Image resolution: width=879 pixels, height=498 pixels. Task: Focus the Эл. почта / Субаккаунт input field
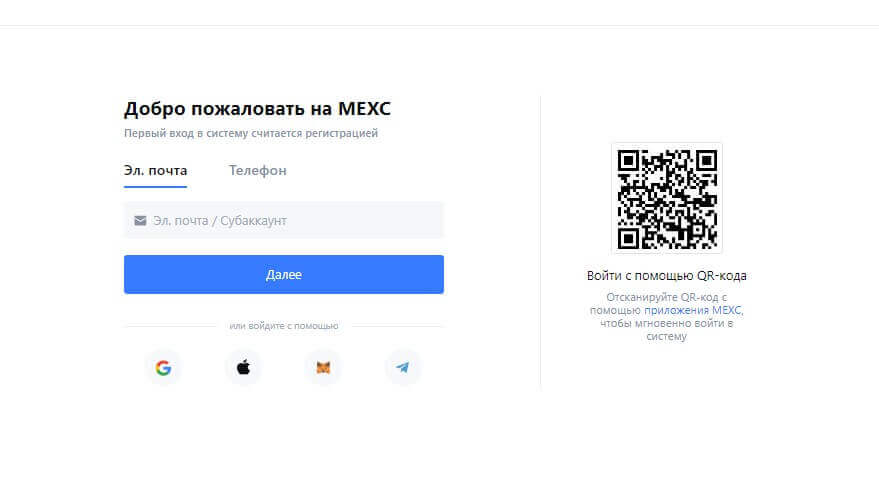click(284, 220)
